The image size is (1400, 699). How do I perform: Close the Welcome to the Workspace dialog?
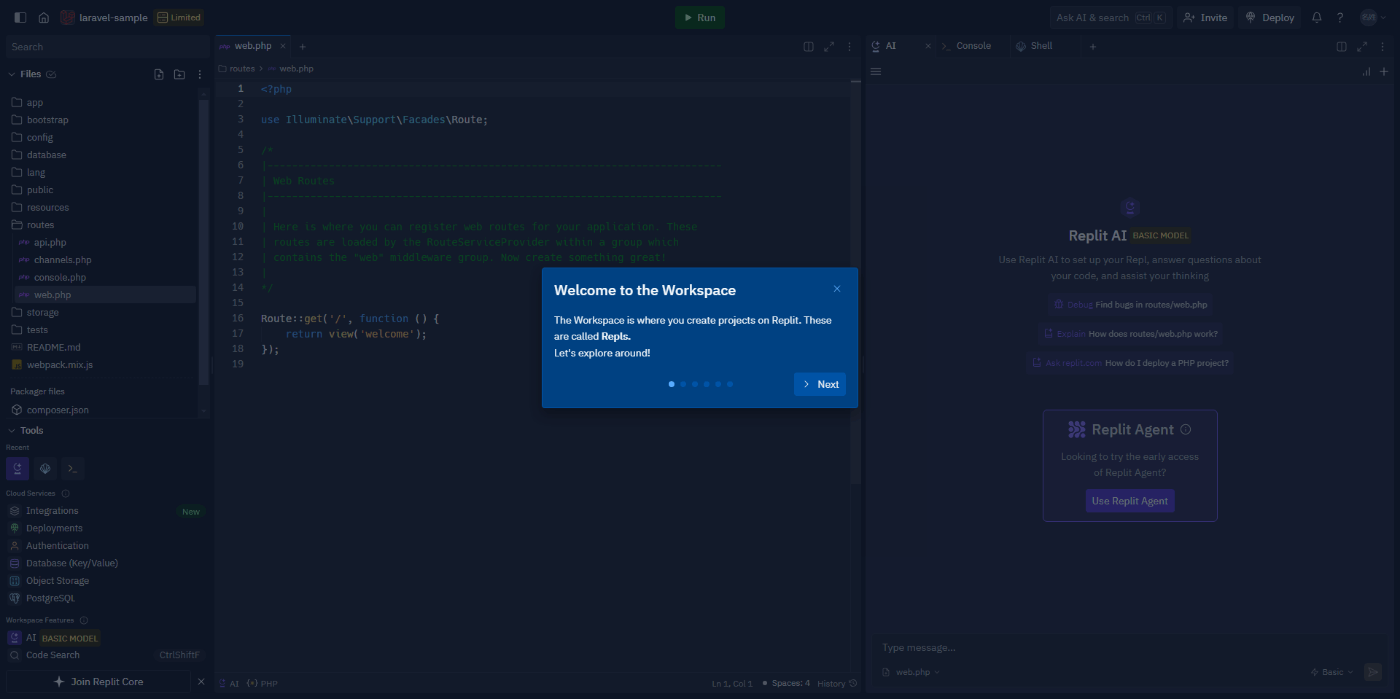(837, 289)
